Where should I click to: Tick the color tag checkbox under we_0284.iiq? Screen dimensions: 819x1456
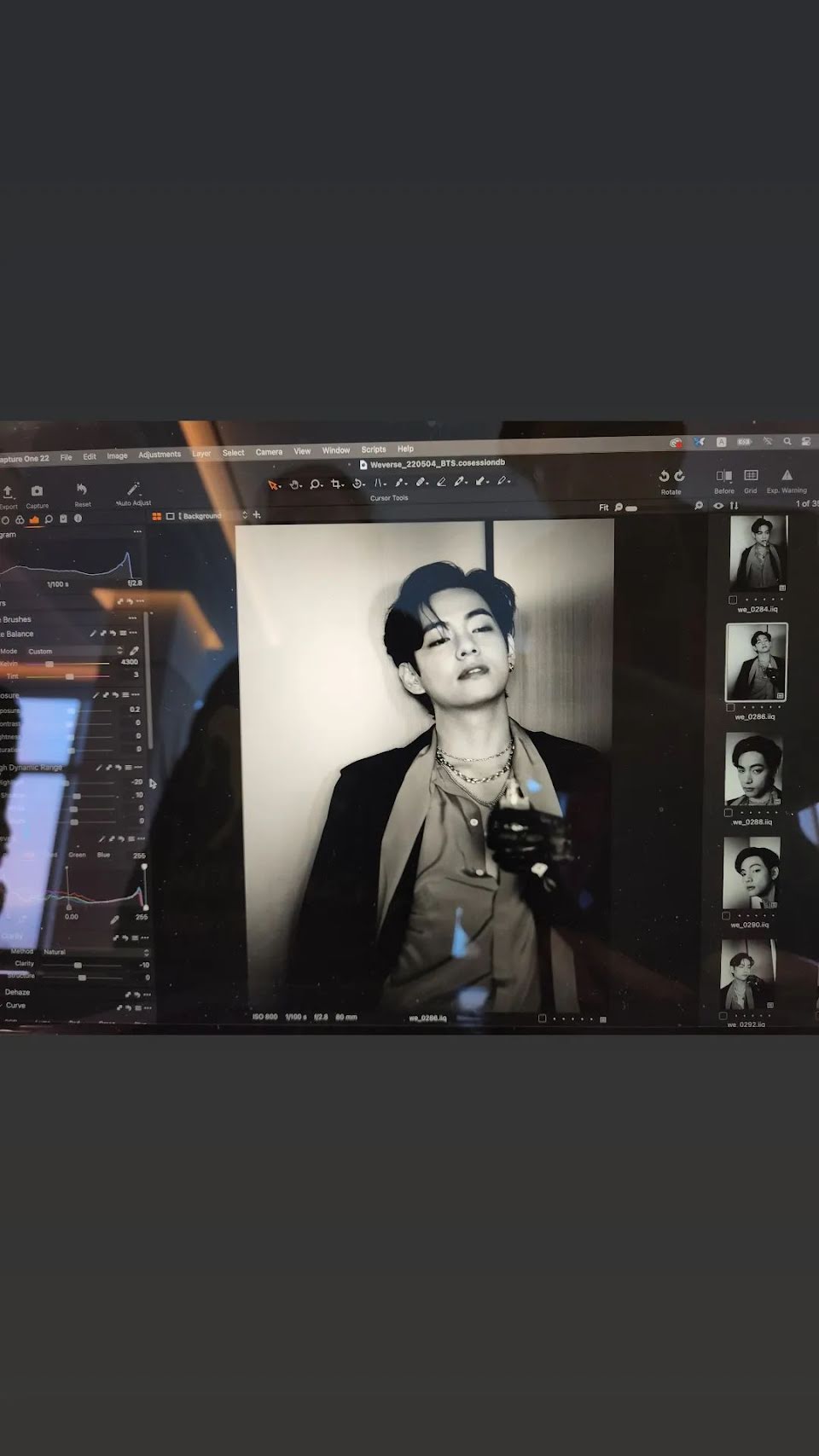click(x=733, y=600)
